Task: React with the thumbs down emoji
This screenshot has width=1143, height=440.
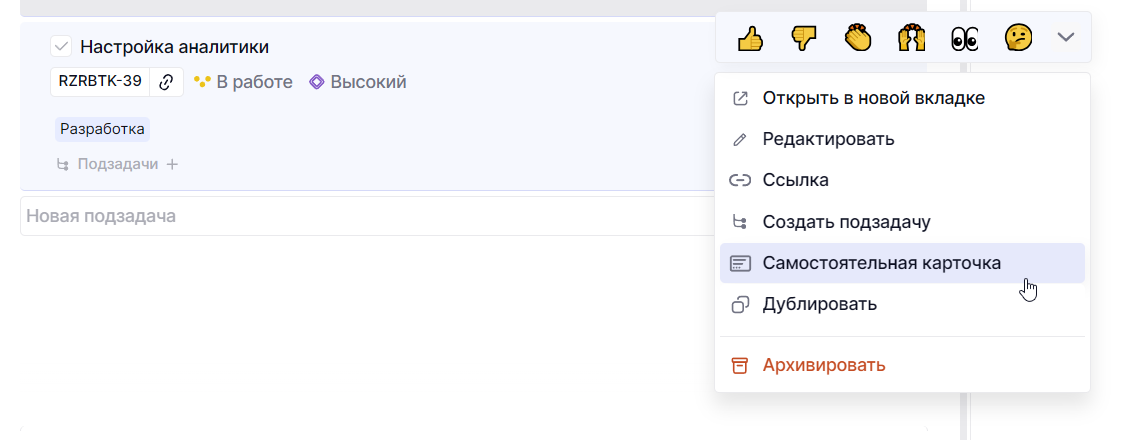Action: (x=804, y=38)
